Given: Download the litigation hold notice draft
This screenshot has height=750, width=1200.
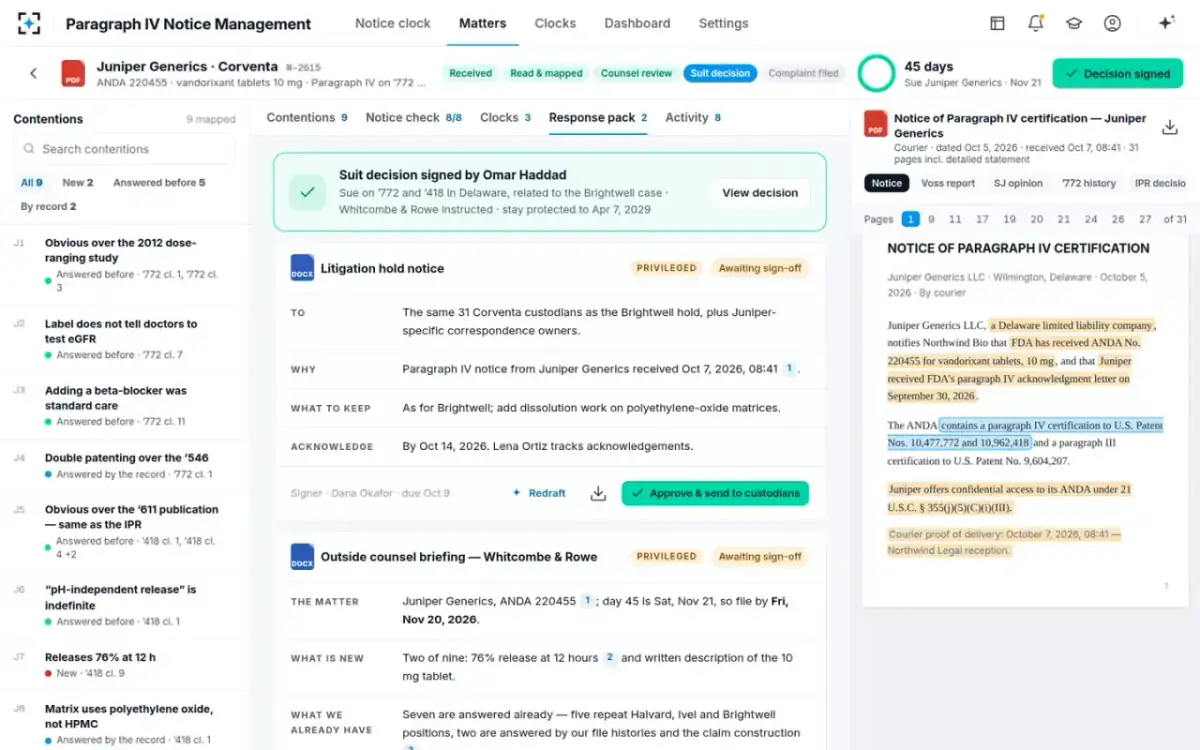Looking at the screenshot, I should (x=598, y=493).
